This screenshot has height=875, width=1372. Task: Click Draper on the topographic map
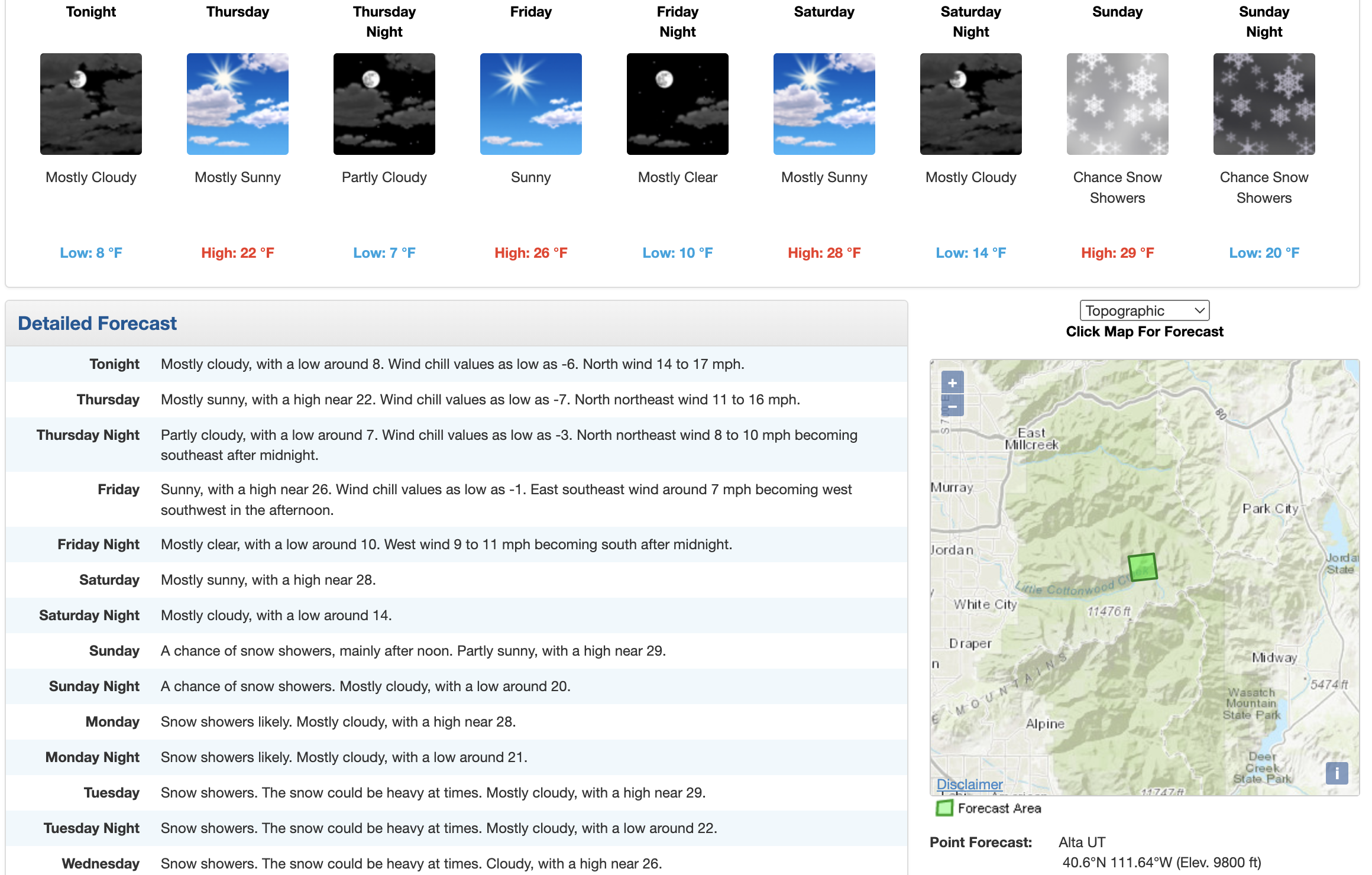pos(970,643)
